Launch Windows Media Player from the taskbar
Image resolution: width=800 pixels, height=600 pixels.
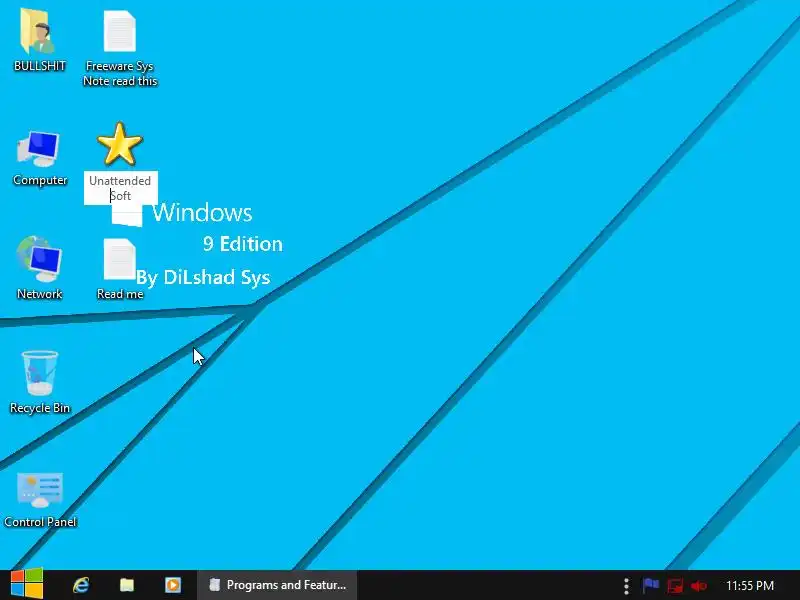tap(172, 585)
